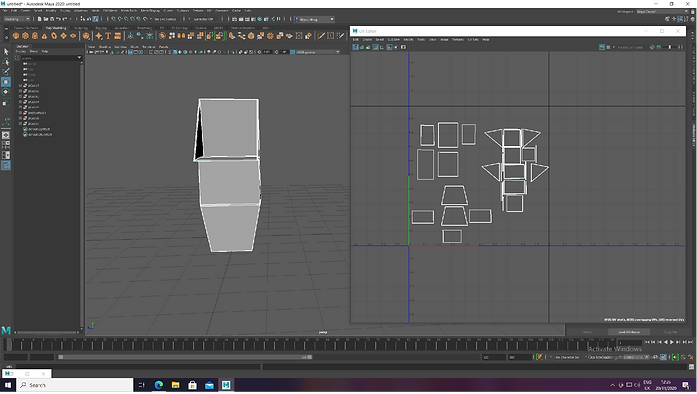Switch to the Sculpting shelf tab
The image size is (697, 394).
[81, 28]
